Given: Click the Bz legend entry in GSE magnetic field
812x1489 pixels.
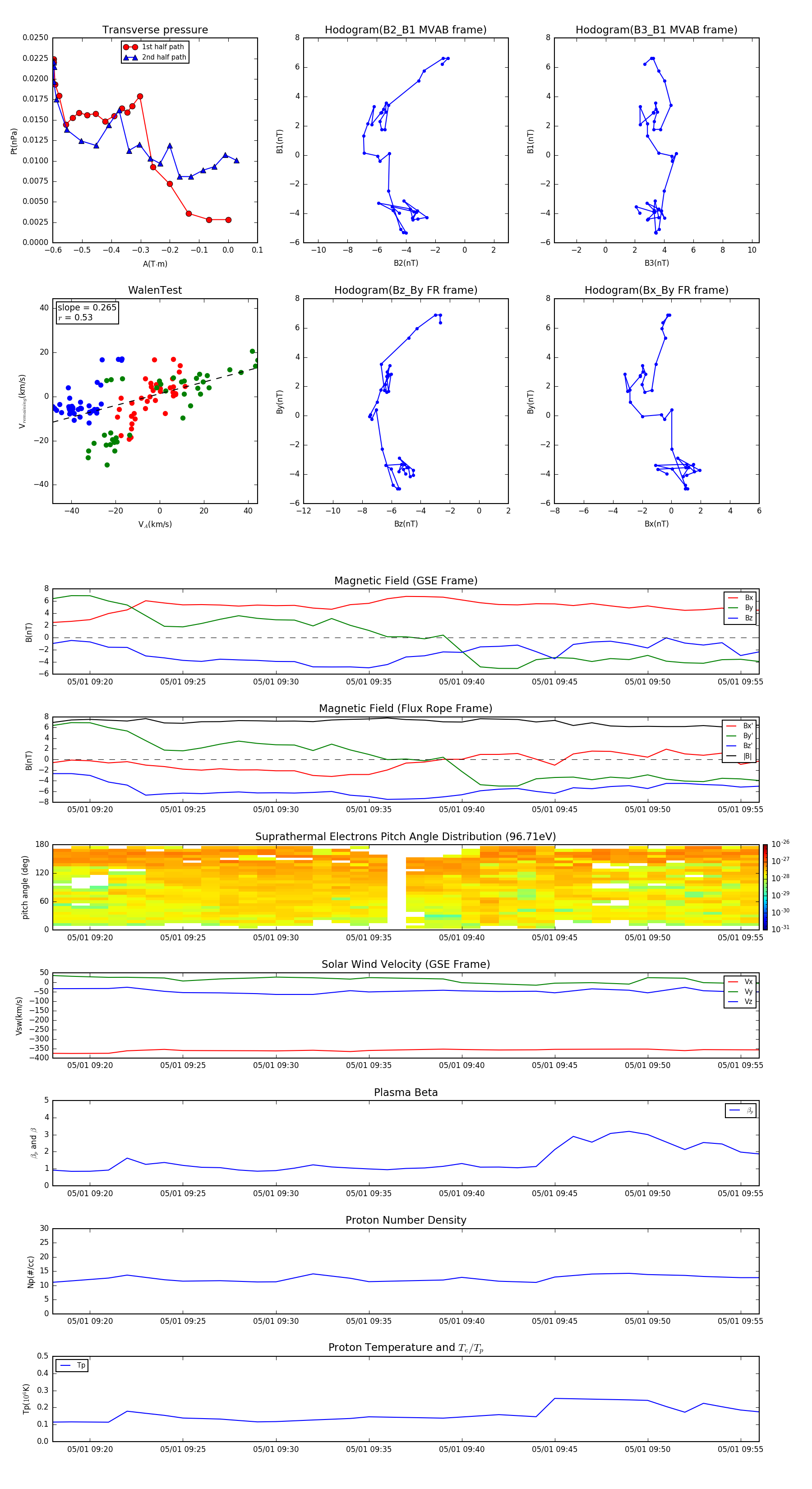Looking at the screenshot, I should pos(741,618).
